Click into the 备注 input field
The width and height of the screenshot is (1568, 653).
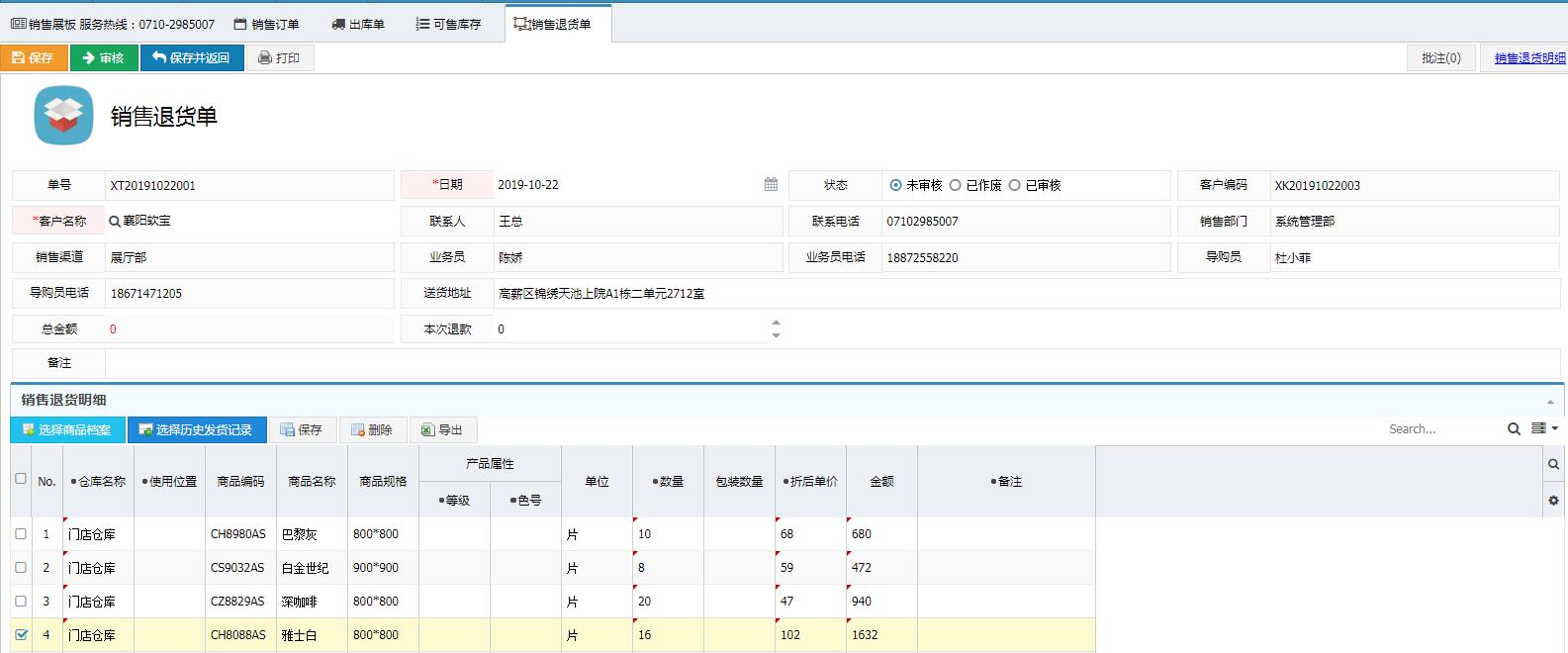pyautogui.click(x=832, y=363)
